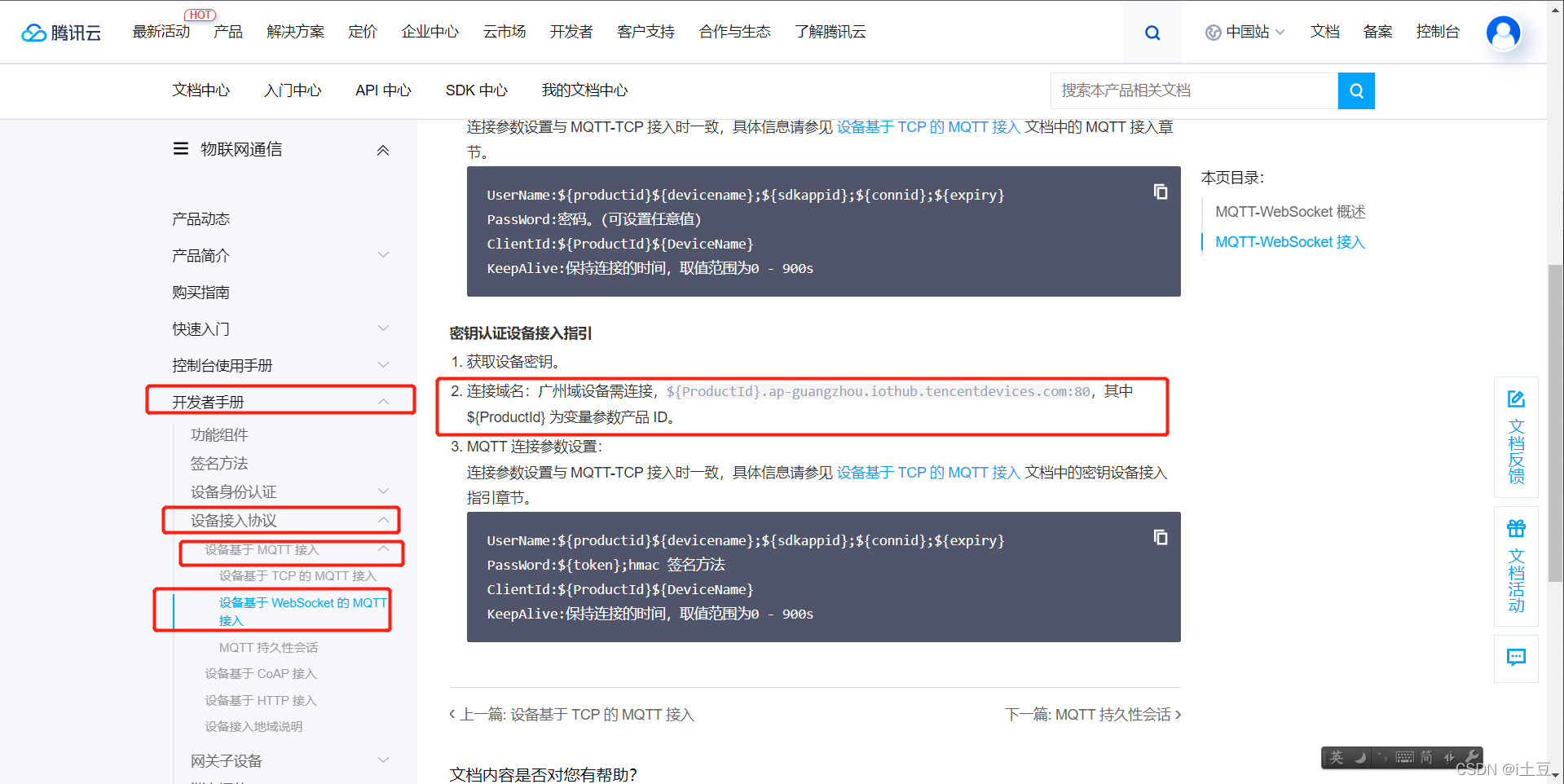Expand 网关子设备 section

tap(383, 760)
